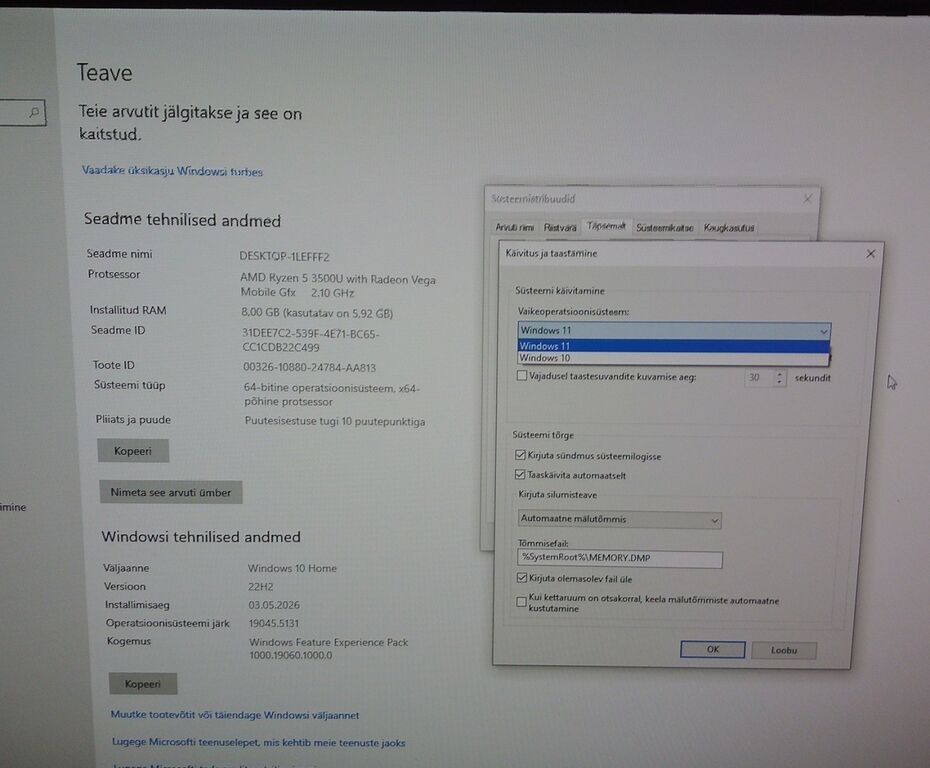Viewport: 930px width, 768px height.
Task: Uncheck Kirjuta sündmus süsteemilogisse
Action: click(x=520, y=455)
